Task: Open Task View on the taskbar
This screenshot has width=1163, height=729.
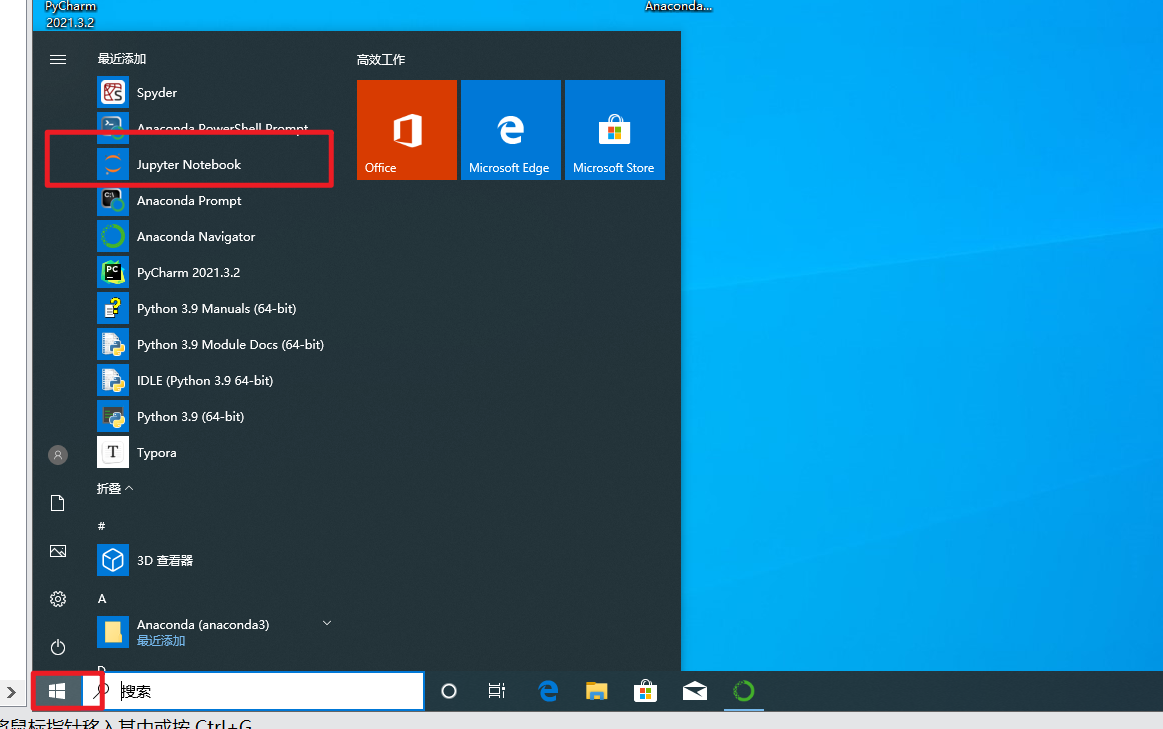Action: click(497, 691)
